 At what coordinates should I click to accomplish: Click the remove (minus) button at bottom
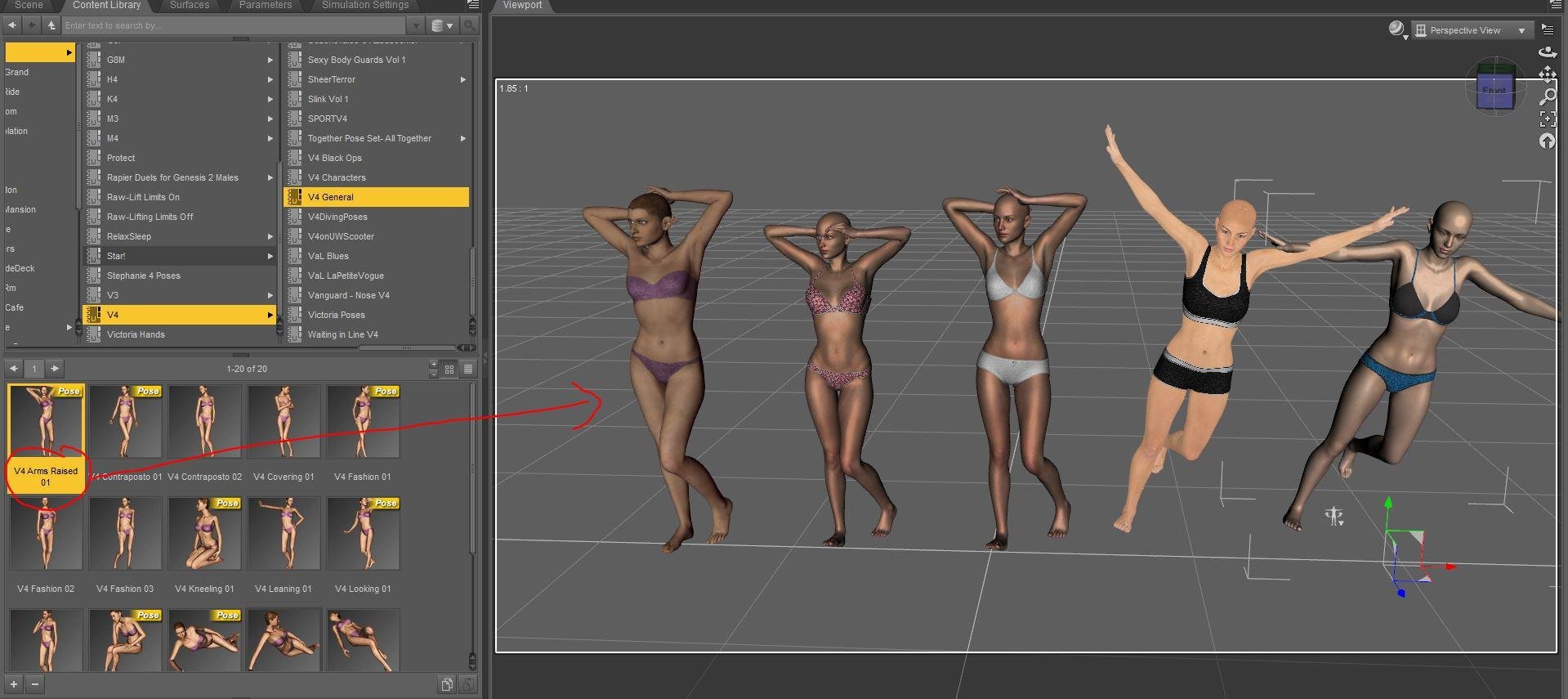coord(34,684)
